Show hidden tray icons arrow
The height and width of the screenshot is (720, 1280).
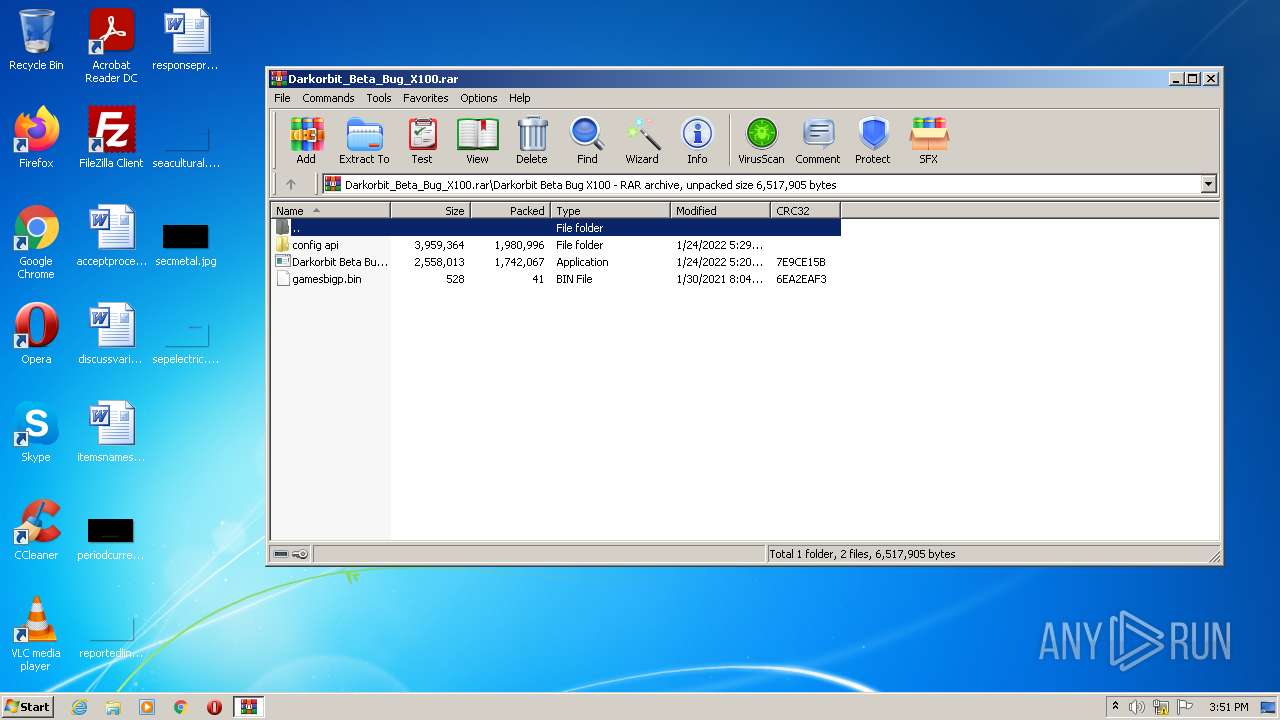point(1115,707)
